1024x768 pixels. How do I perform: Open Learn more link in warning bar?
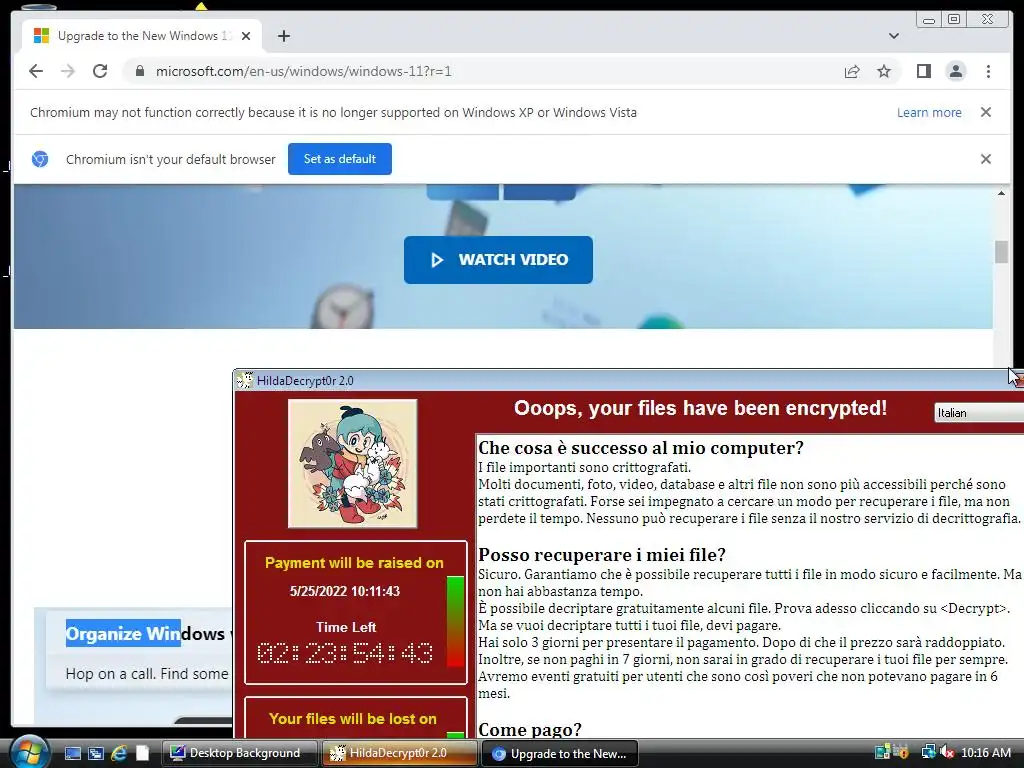929,112
